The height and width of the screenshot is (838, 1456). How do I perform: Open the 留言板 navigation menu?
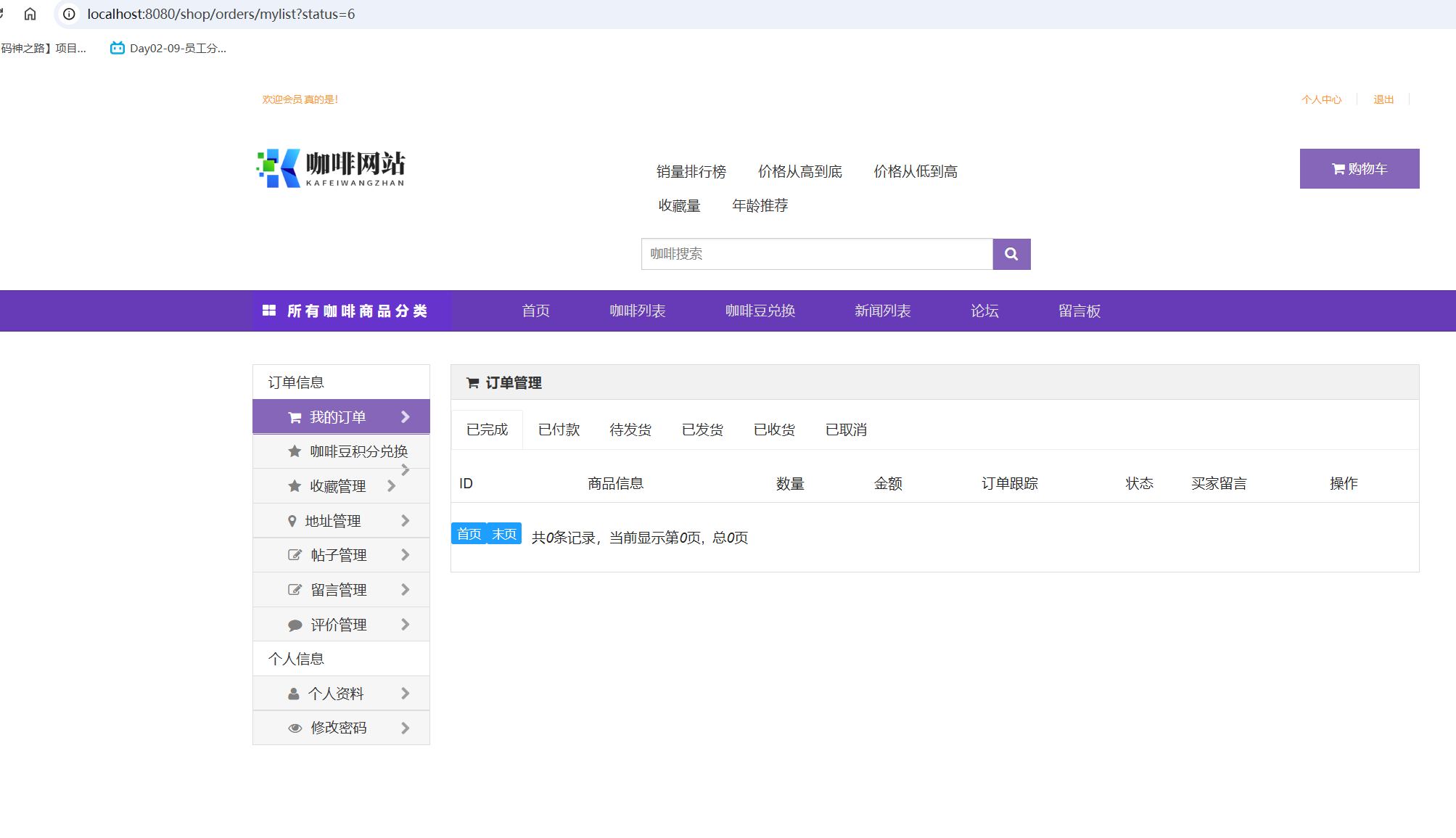pyautogui.click(x=1079, y=311)
